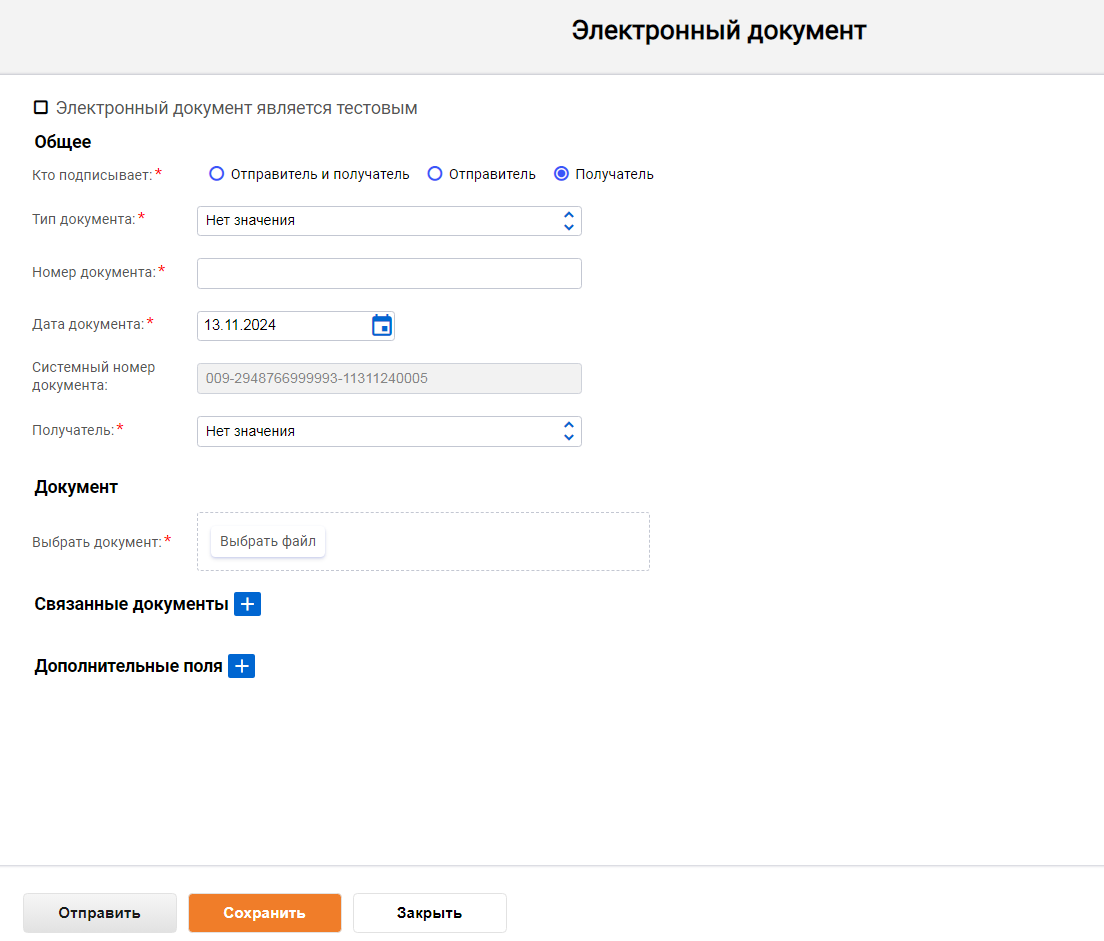This screenshot has height=941, width=1104.
Task: Select 'Получатель' signer radio option
Action: click(x=561, y=173)
